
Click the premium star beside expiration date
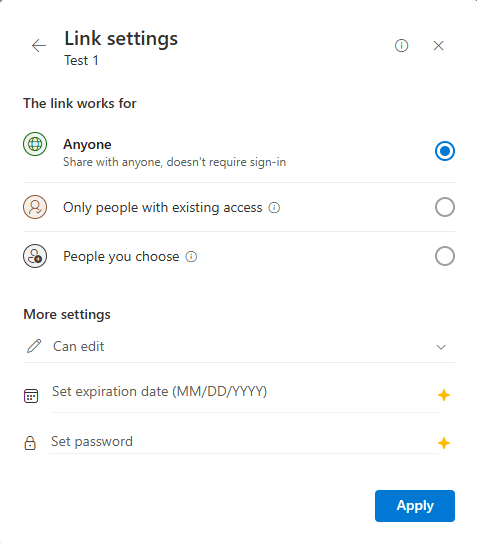(444, 395)
